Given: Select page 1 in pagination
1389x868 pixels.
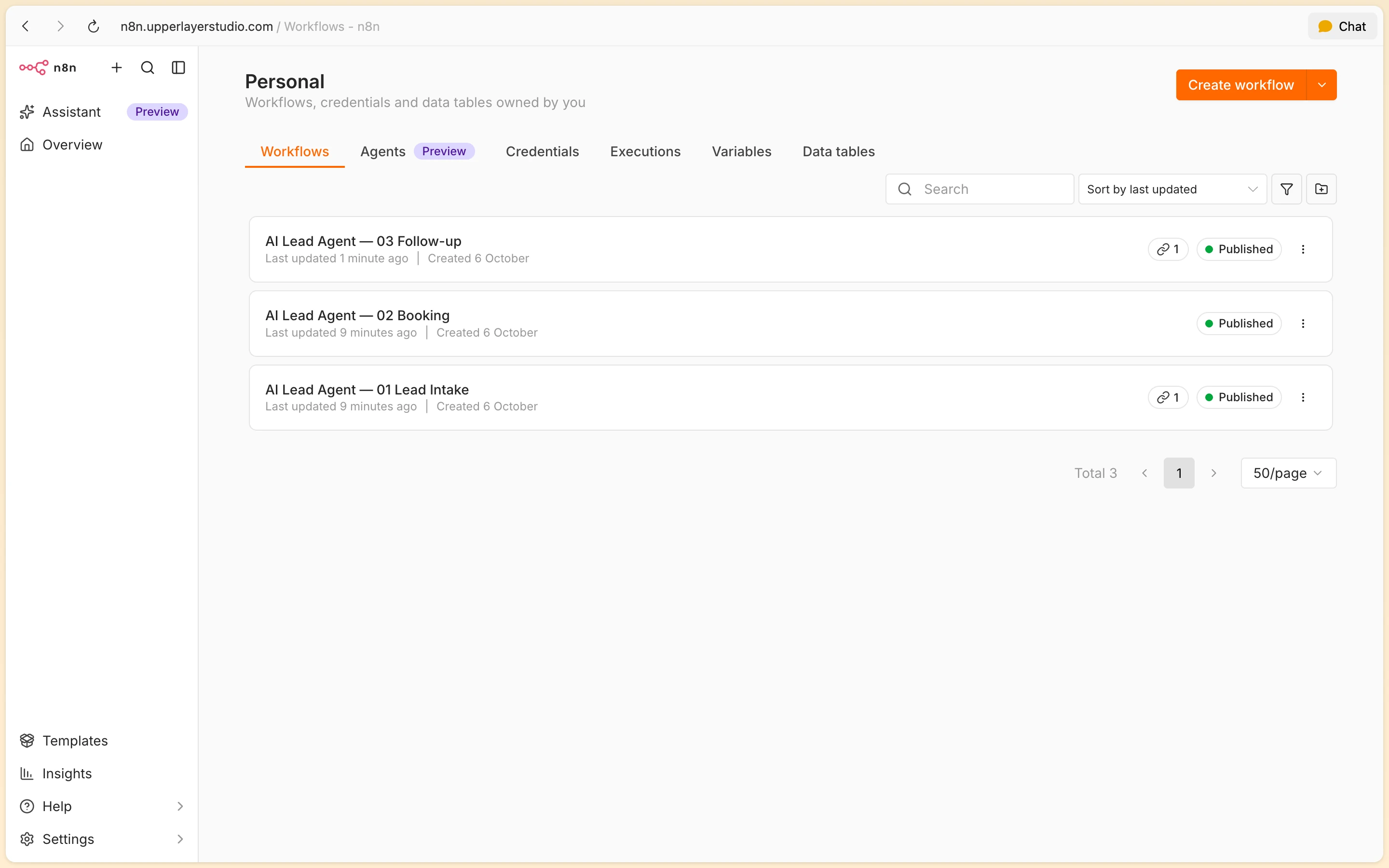Looking at the screenshot, I should pyautogui.click(x=1179, y=473).
